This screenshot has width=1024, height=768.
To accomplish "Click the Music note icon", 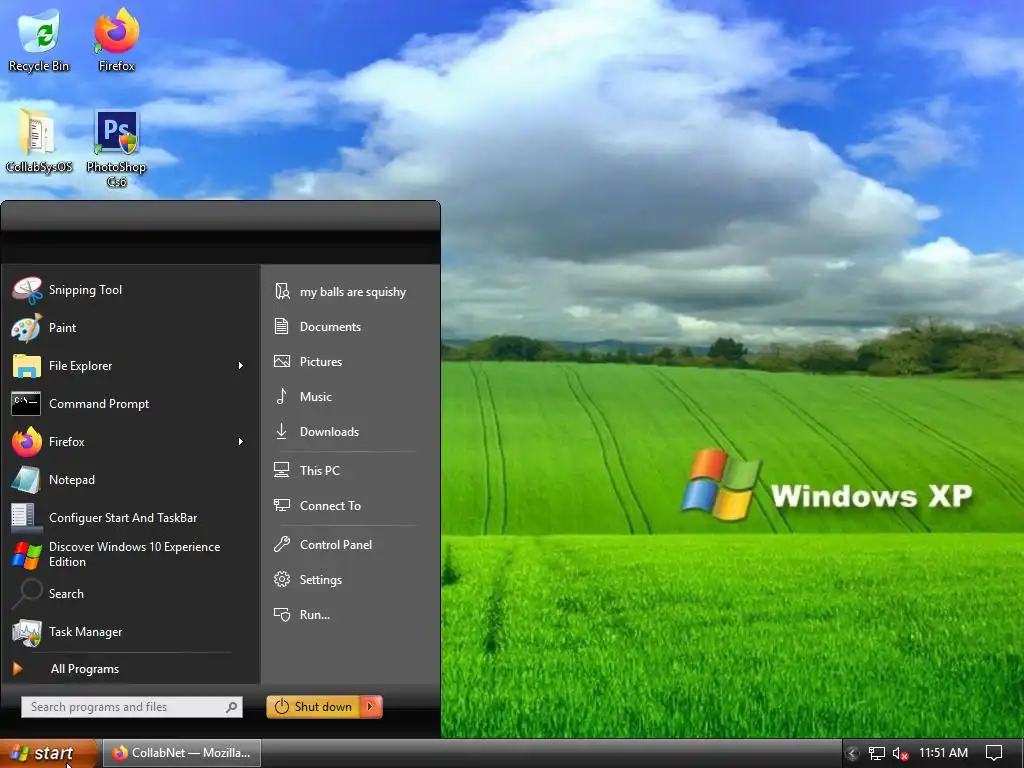I will [281, 396].
